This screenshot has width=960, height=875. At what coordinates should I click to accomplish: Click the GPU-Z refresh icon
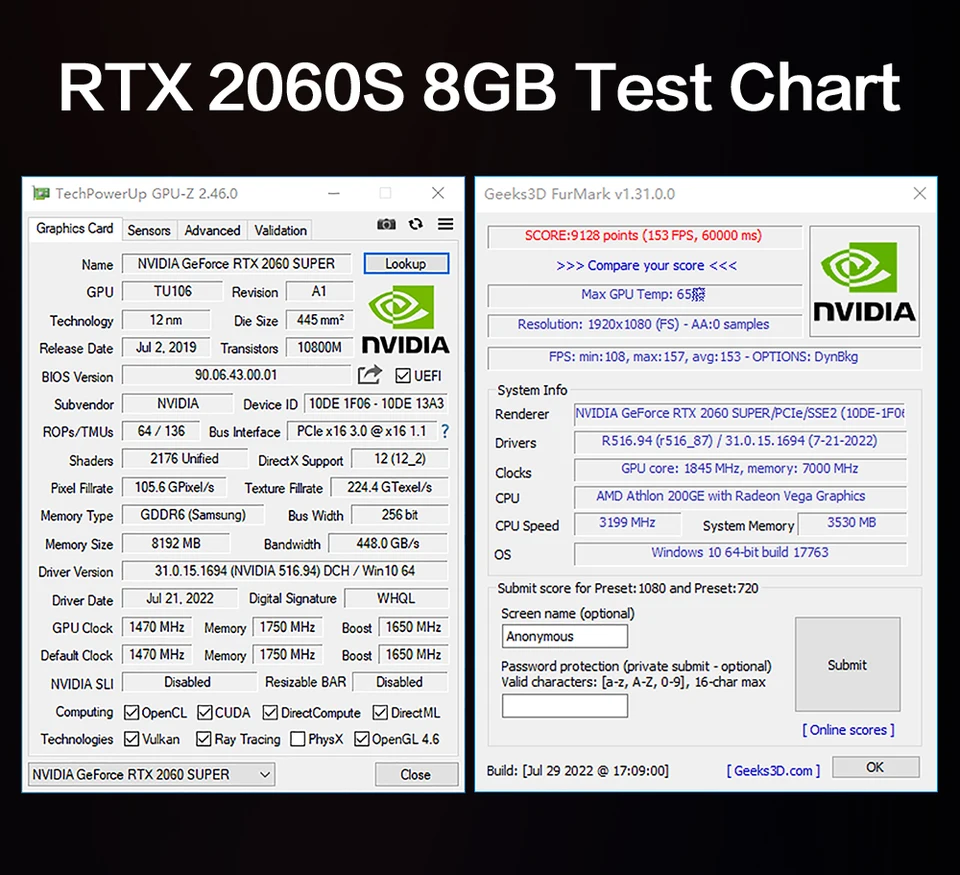(416, 224)
